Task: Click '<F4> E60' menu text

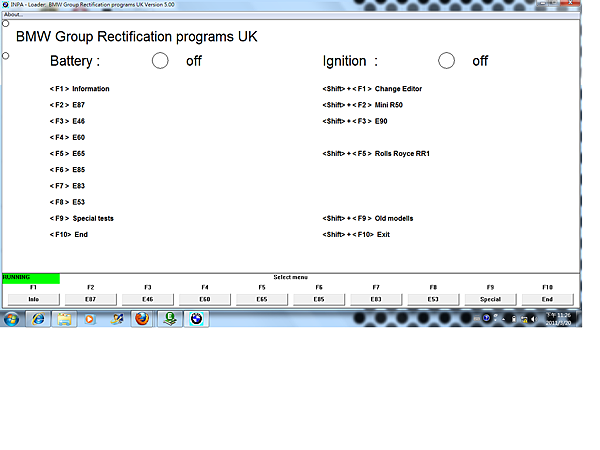Action: (67, 137)
